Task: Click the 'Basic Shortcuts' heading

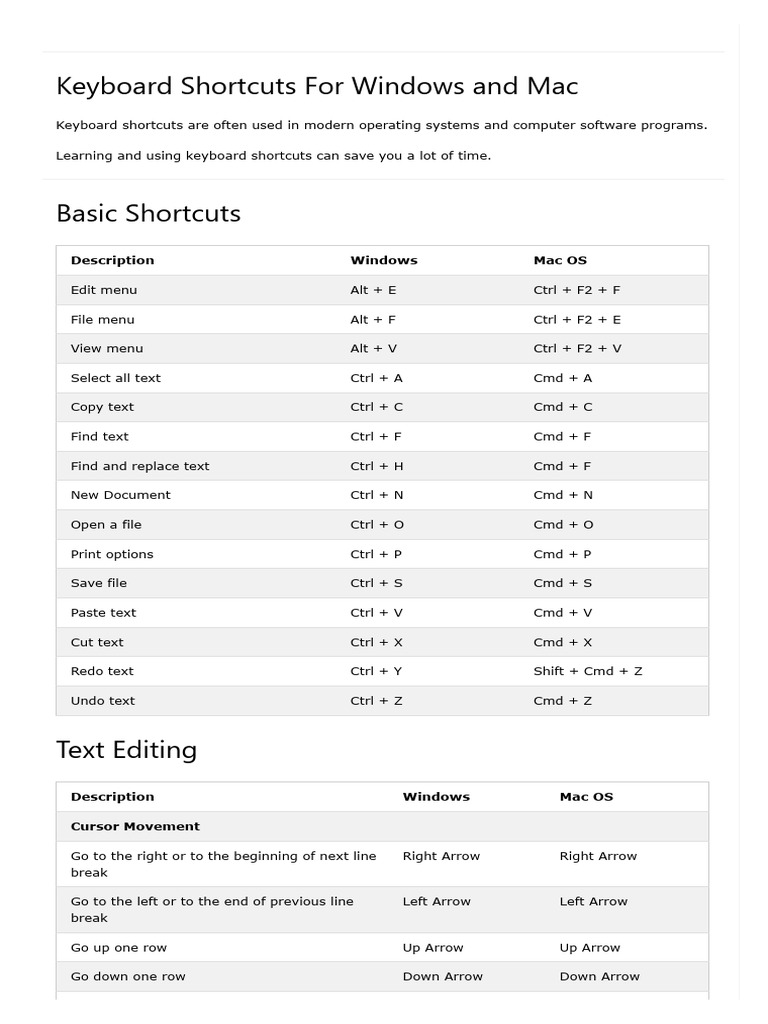Action: click(148, 213)
